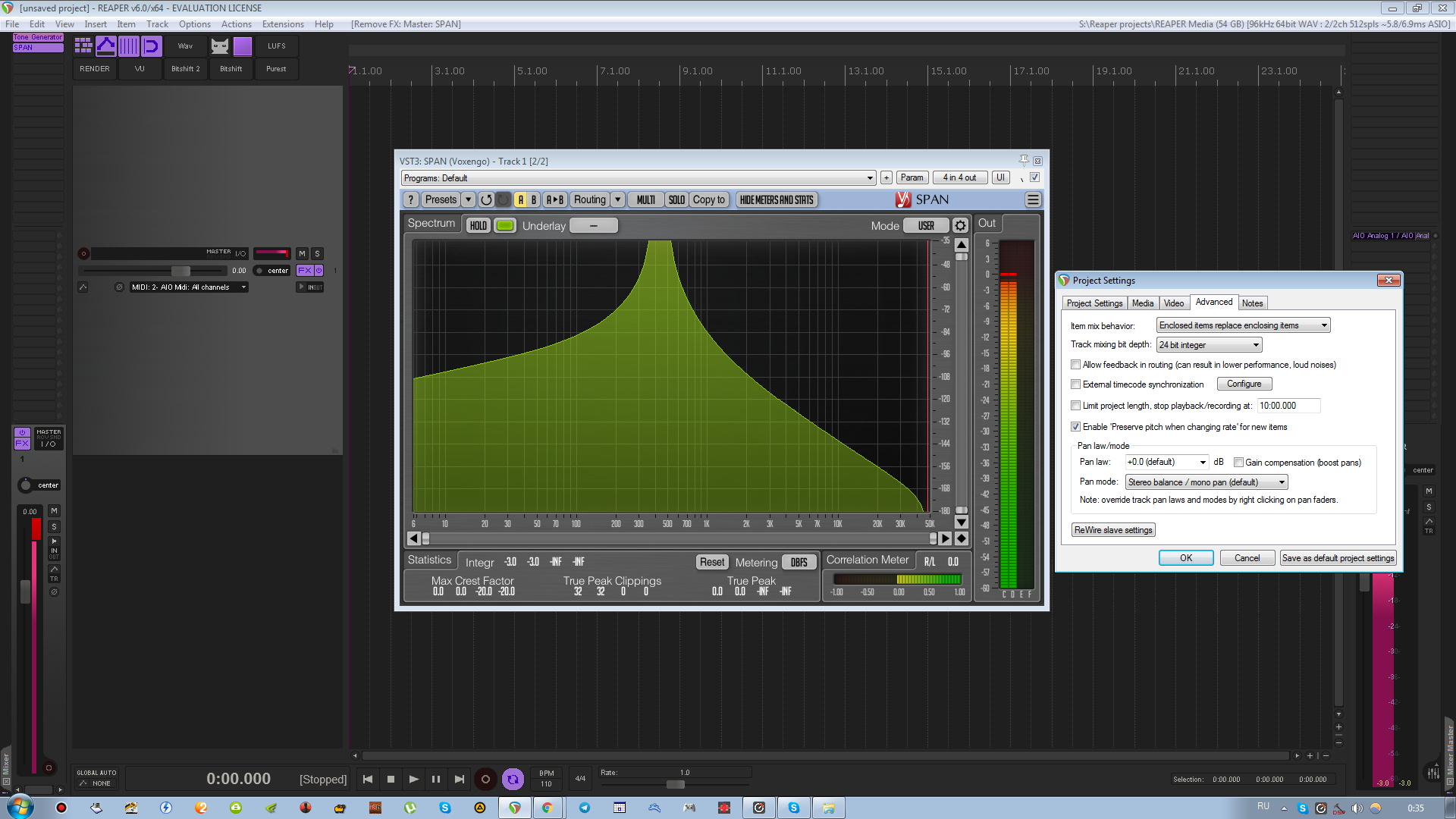Switch to the Media tab in Project Settings
The height and width of the screenshot is (819, 1456).
(x=1142, y=303)
